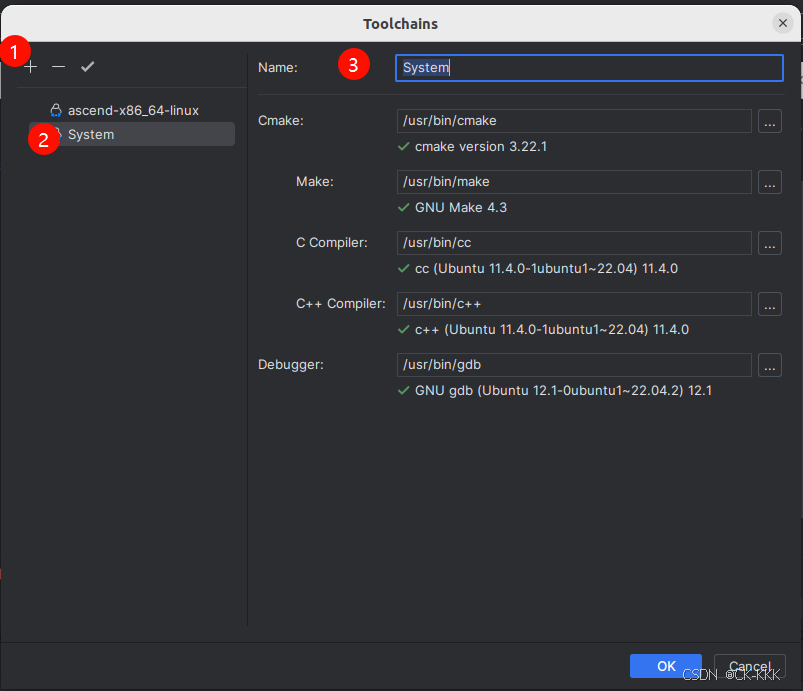Viewport: 803px width, 691px height.
Task: Select the System toolchain entry
Action: point(132,134)
